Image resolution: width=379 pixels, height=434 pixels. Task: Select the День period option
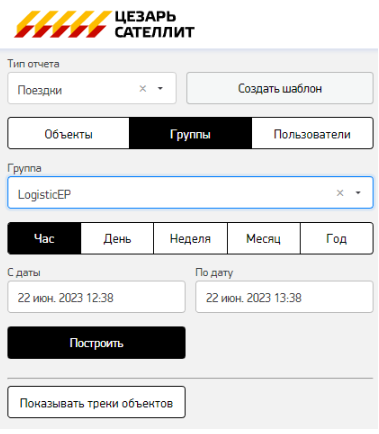tap(117, 238)
